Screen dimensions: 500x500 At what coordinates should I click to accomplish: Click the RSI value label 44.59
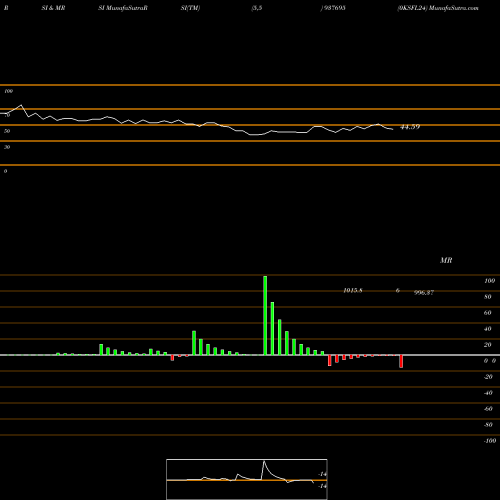410,127
